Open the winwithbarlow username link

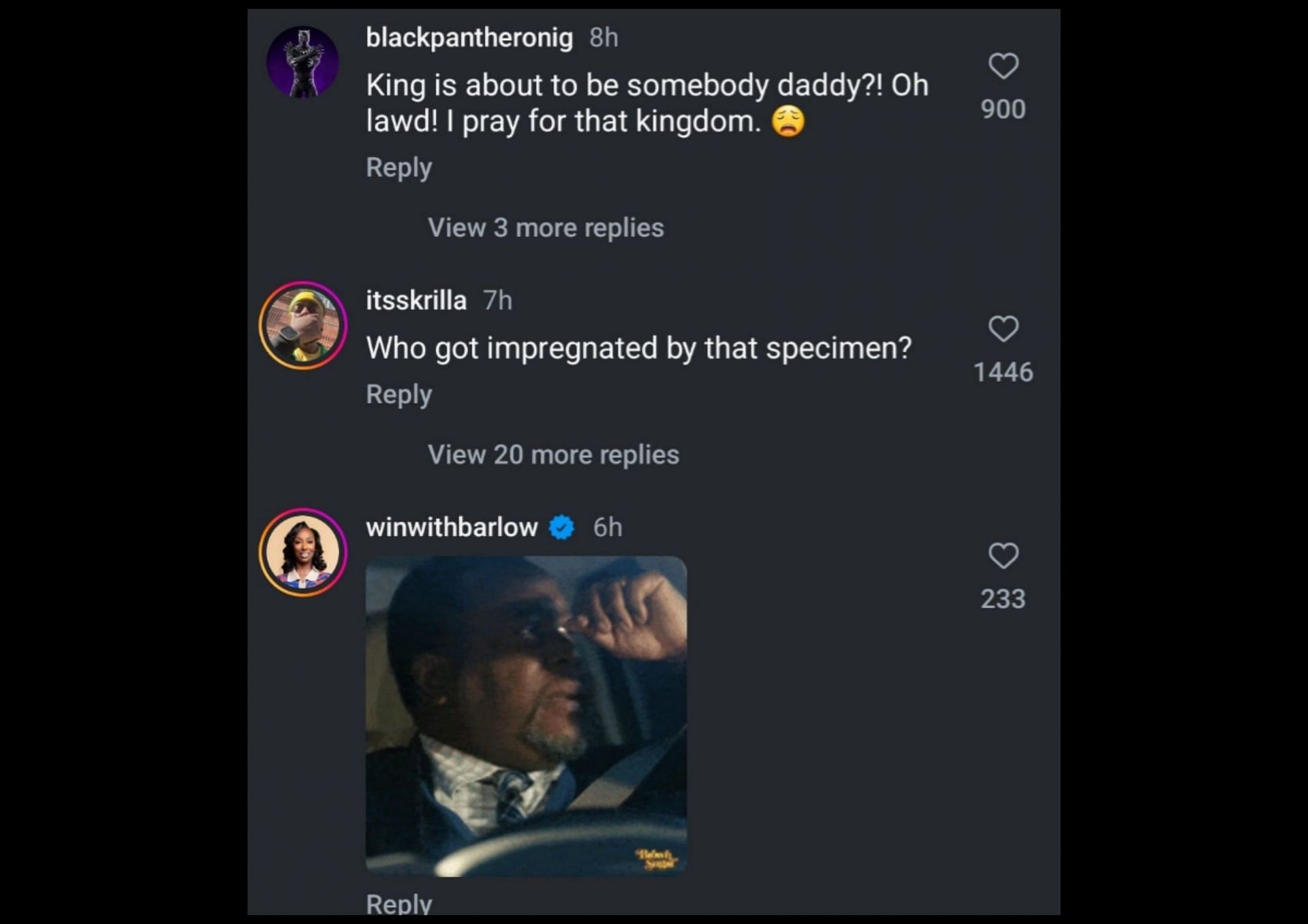pyautogui.click(x=452, y=528)
